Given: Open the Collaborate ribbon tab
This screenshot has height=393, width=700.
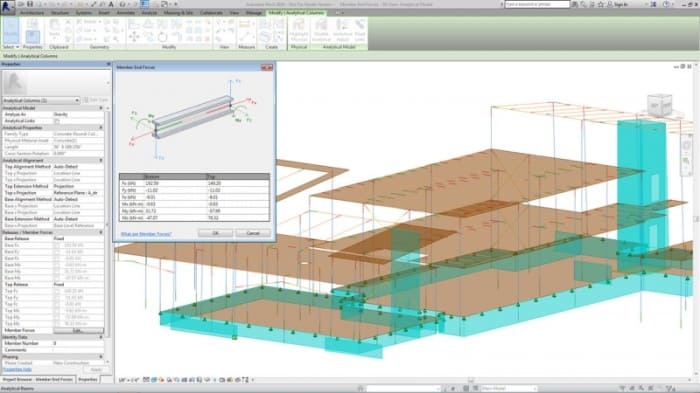Looking at the screenshot, I should pos(211,13).
